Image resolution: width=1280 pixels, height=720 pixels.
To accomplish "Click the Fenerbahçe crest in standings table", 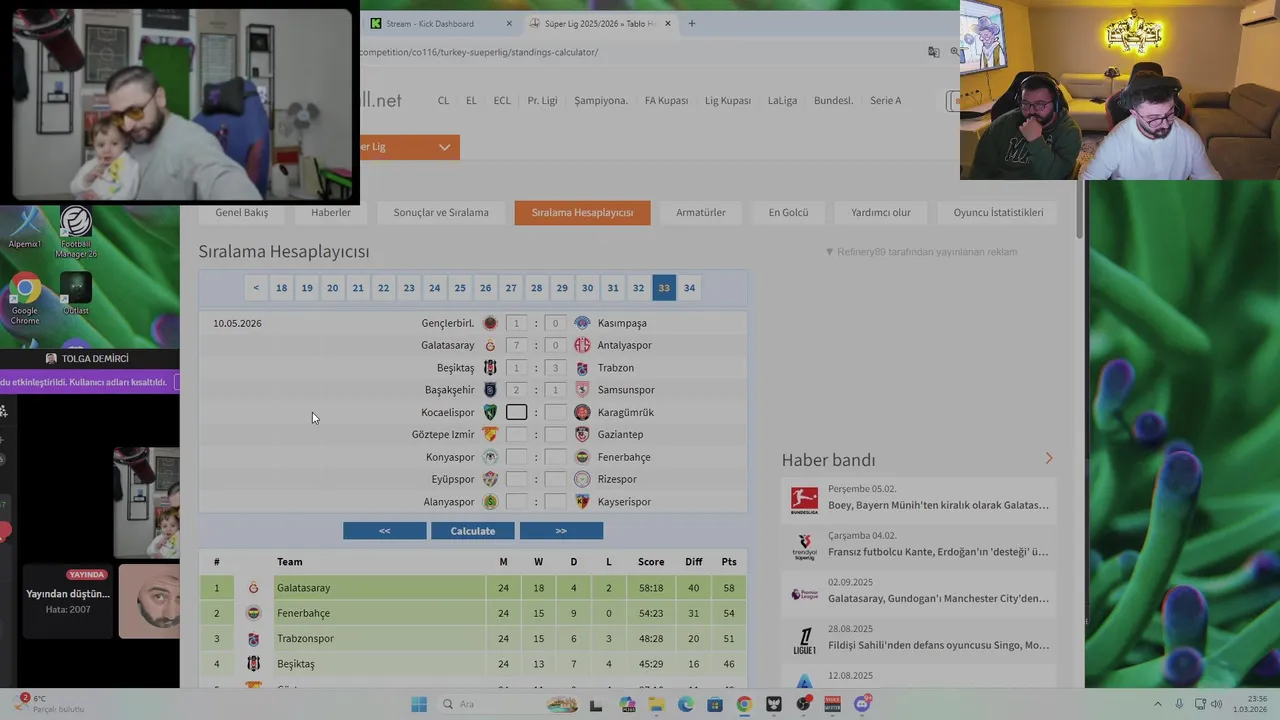I will [x=253, y=613].
